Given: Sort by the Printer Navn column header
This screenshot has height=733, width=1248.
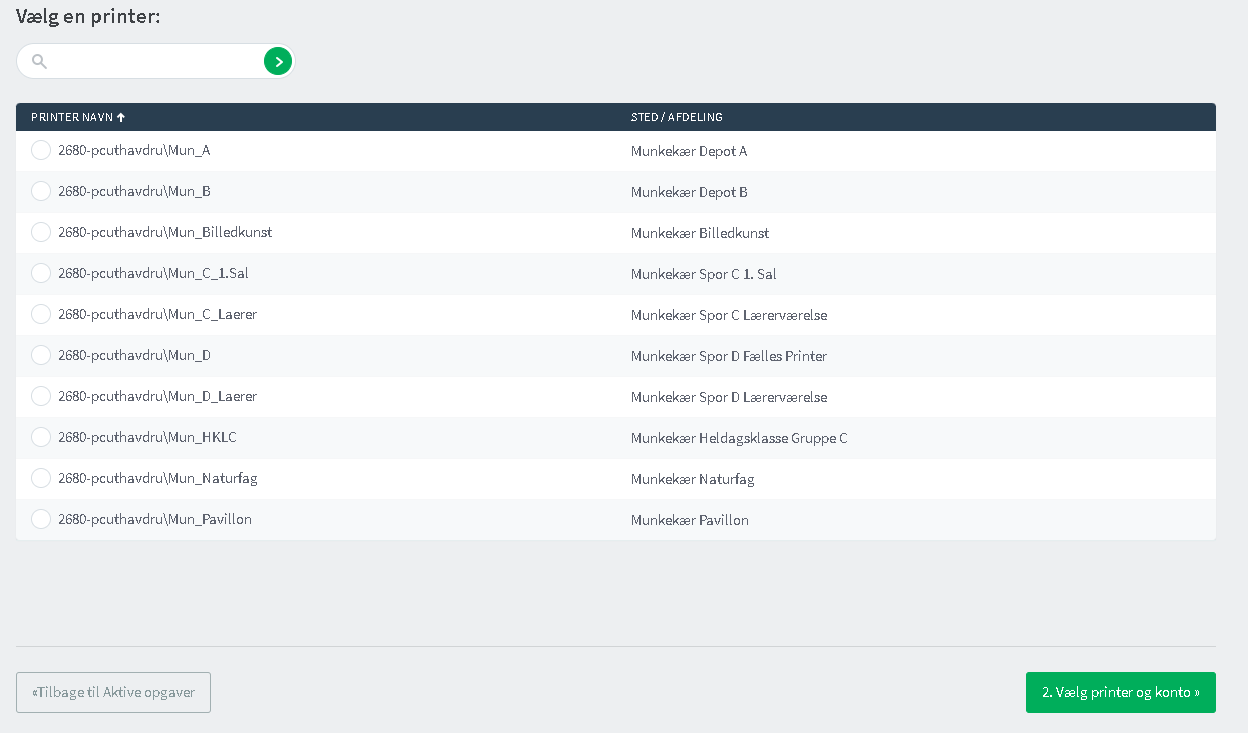Looking at the screenshot, I should click(x=72, y=117).
